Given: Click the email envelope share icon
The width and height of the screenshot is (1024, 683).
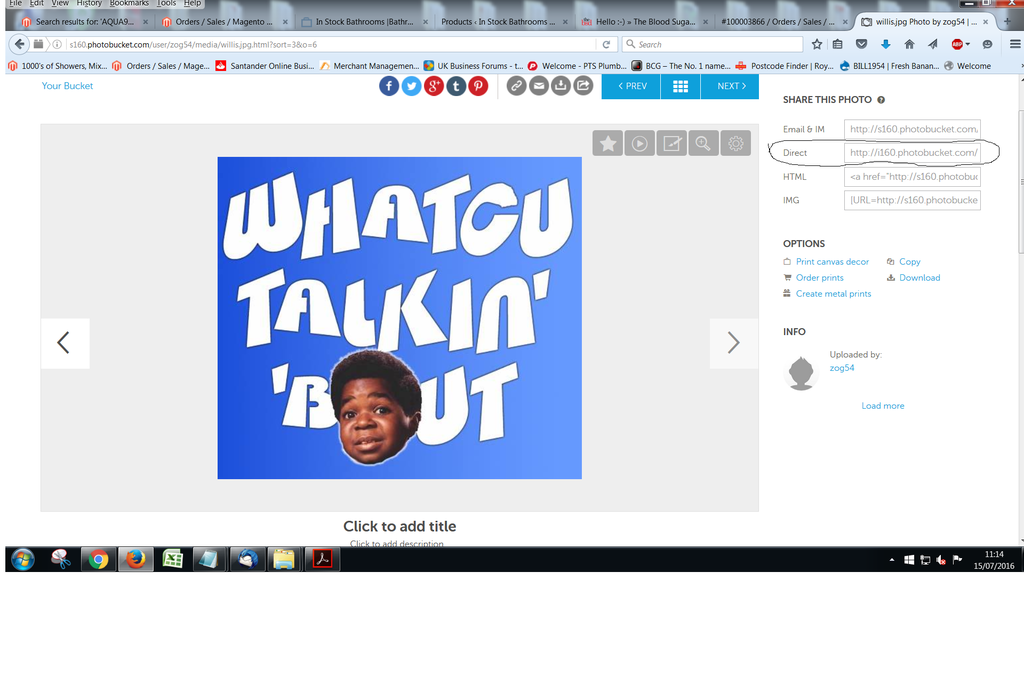Looking at the screenshot, I should tap(539, 86).
